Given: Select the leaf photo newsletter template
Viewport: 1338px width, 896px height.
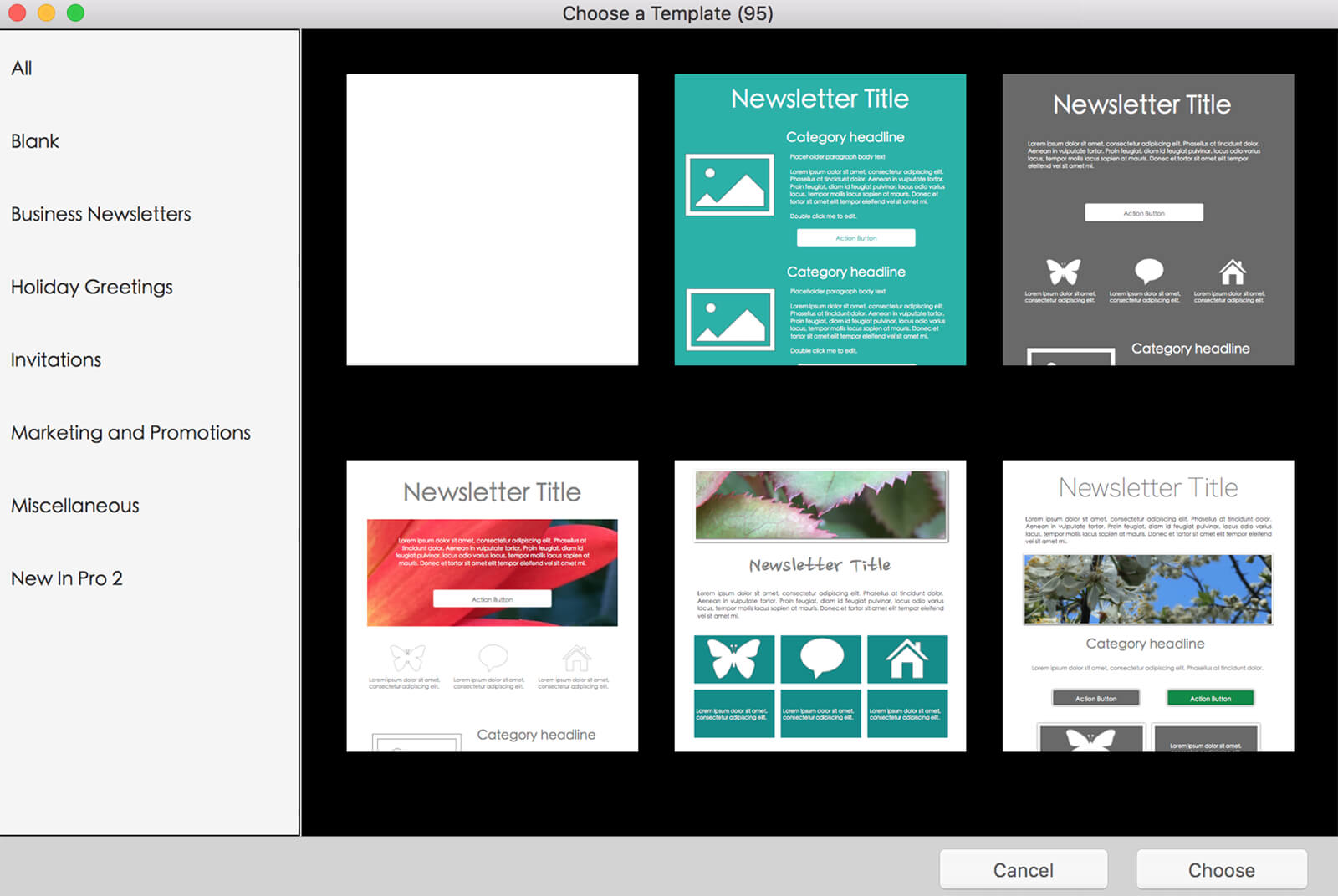Looking at the screenshot, I should point(820,606).
